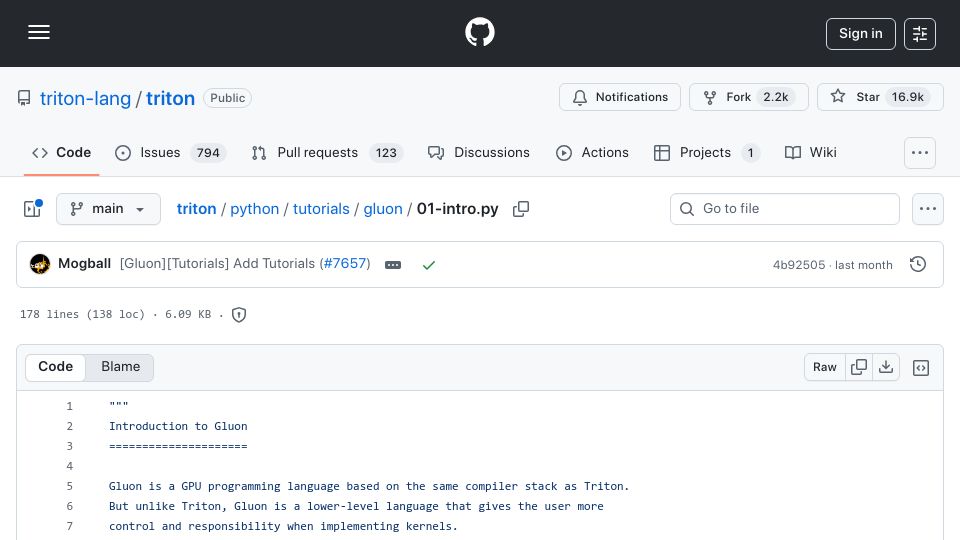Click line number 5 in code
960x540 pixels.
[x=70, y=486]
